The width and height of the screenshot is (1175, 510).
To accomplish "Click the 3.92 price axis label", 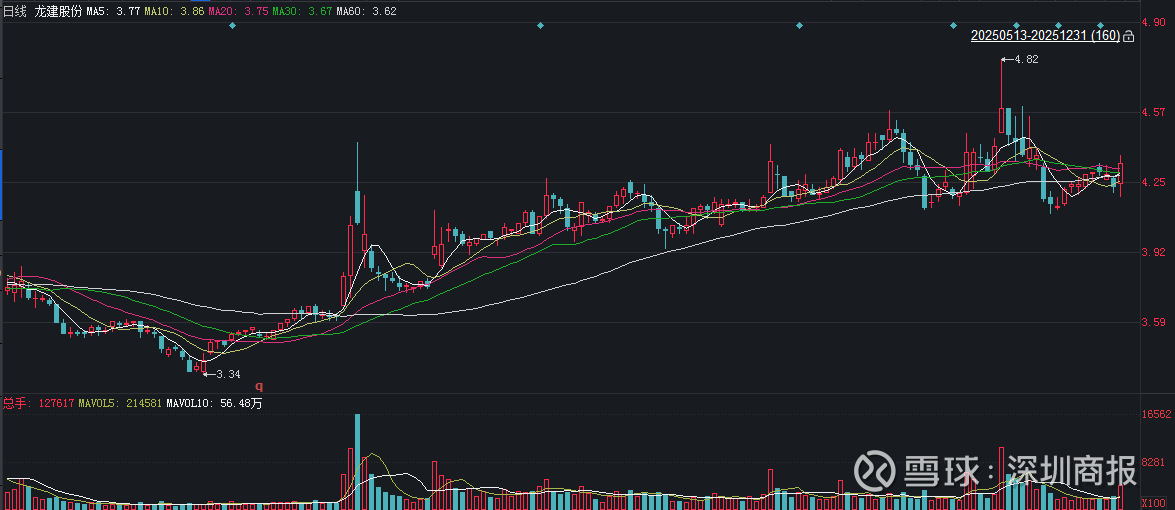I will point(1151,252).
